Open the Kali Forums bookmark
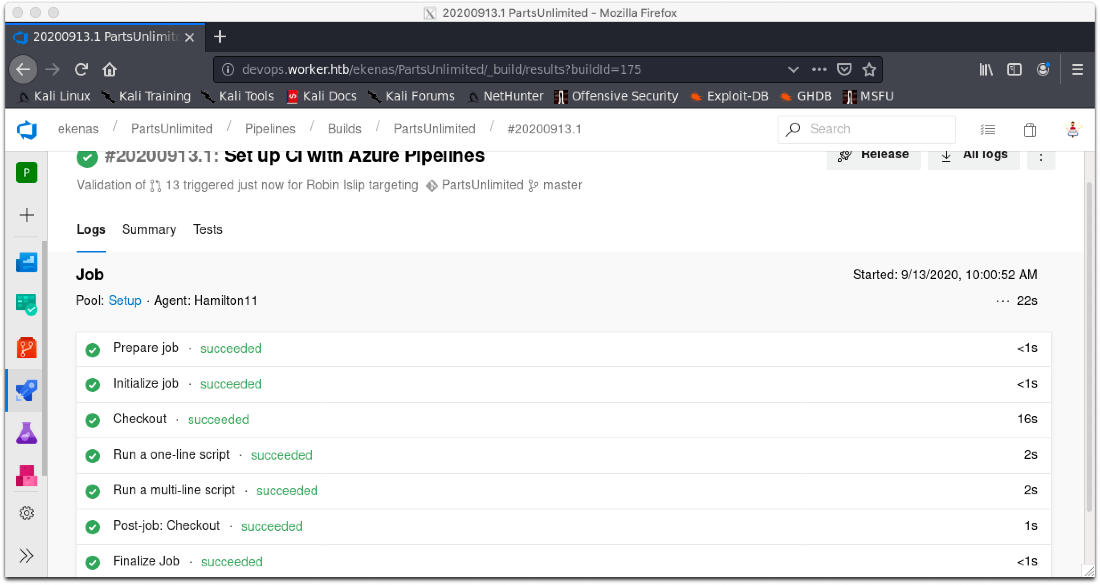Screen dimensions: 1100x585 point(411,96)
